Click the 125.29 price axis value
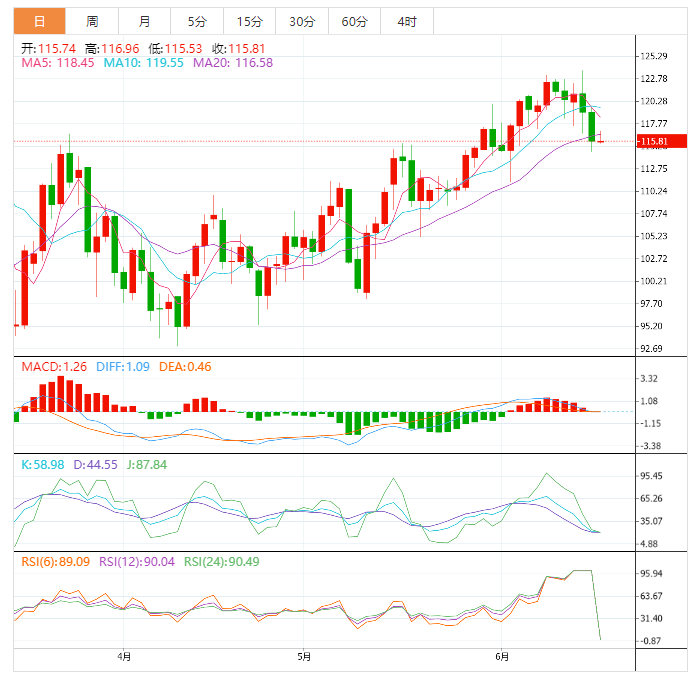Image resolution: width=689 pixels, height=675 pixels. (654, 56)
